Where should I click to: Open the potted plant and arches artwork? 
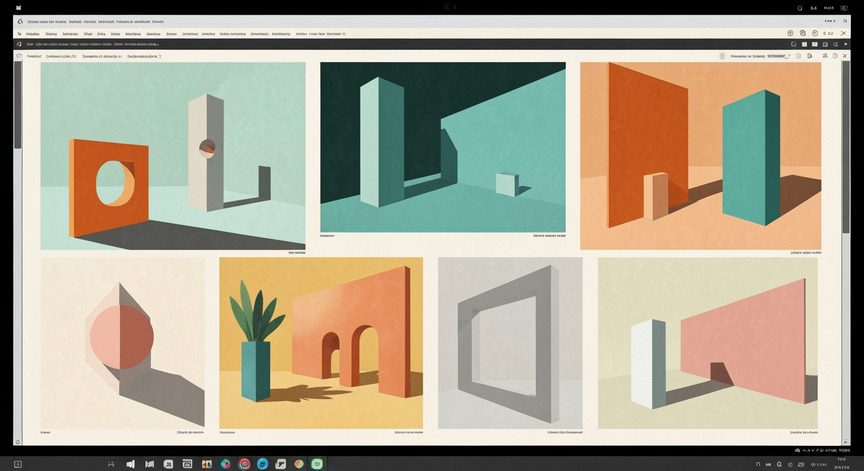pos(321,343)
